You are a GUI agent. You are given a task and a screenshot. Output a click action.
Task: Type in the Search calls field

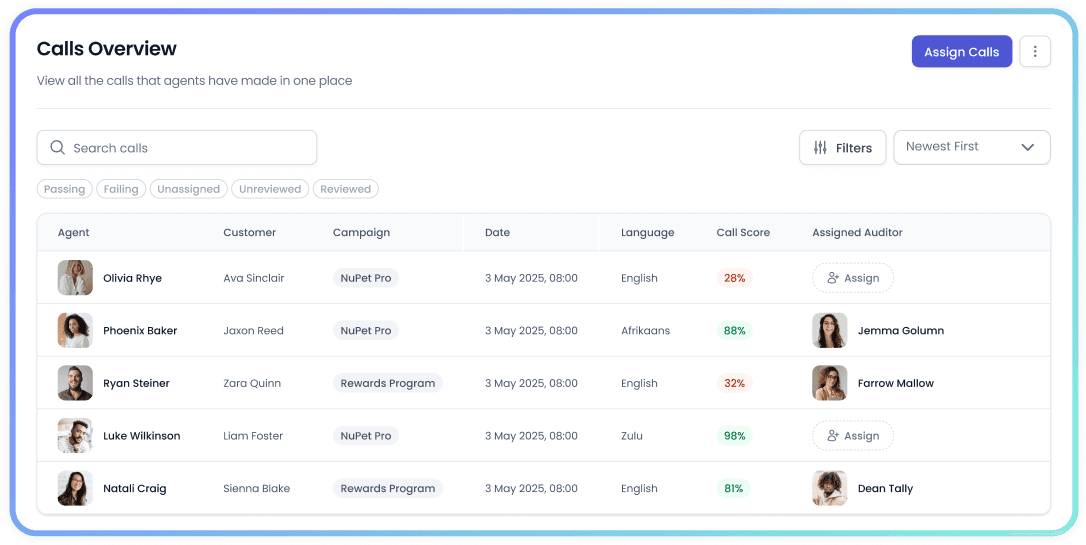click(x=185, y=148)
